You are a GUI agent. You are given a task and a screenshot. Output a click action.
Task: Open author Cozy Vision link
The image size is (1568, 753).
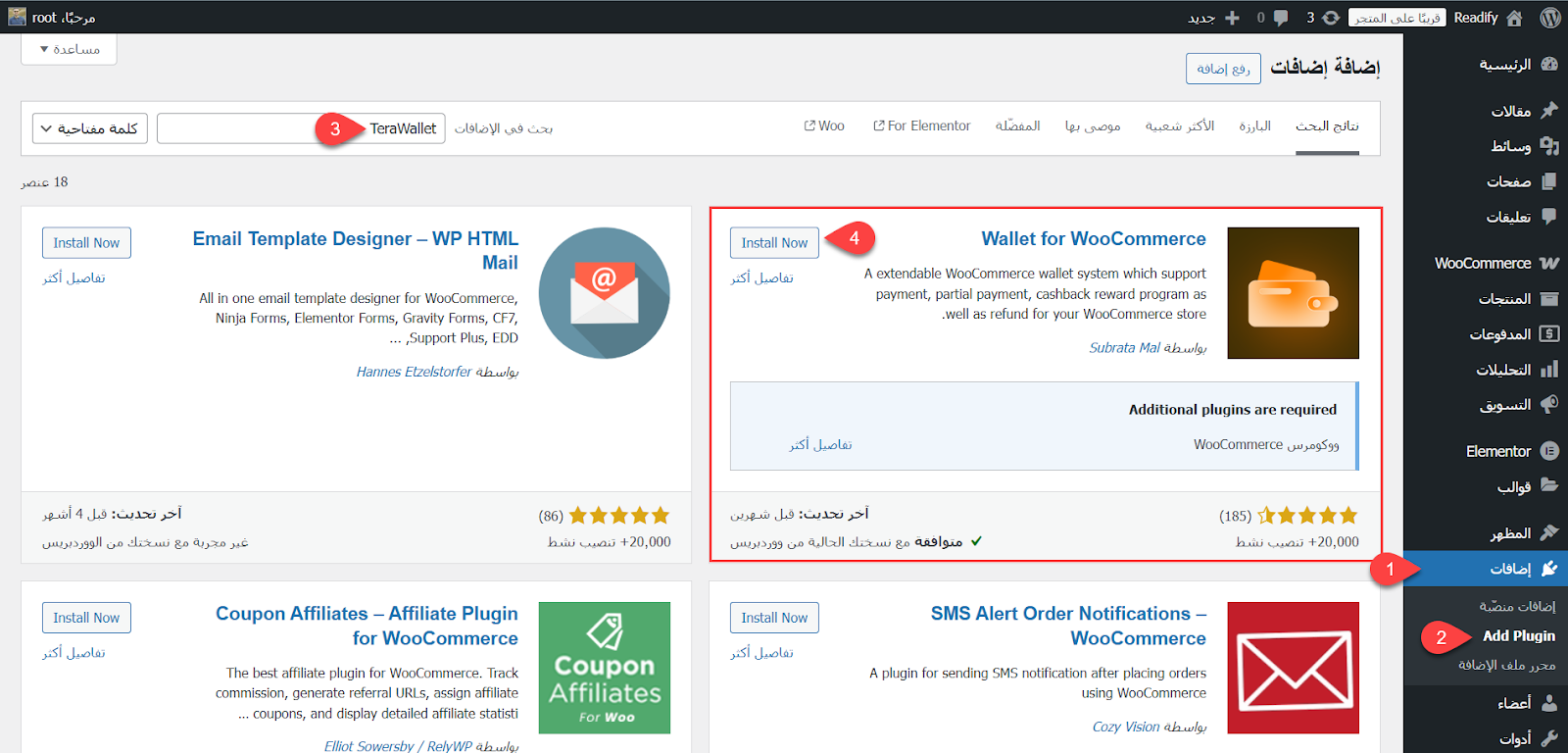click(1126, 727)
